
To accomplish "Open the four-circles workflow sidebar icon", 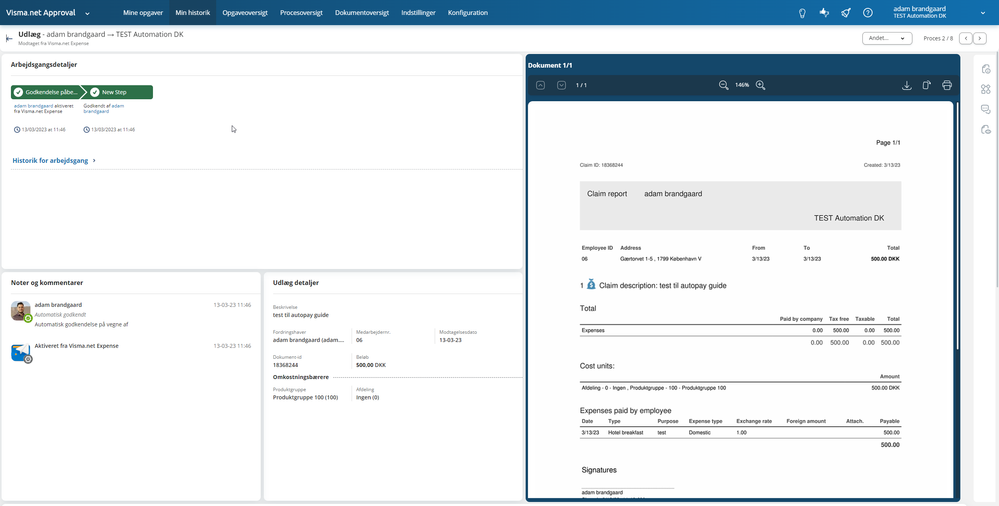I will [x=986, y=89].
